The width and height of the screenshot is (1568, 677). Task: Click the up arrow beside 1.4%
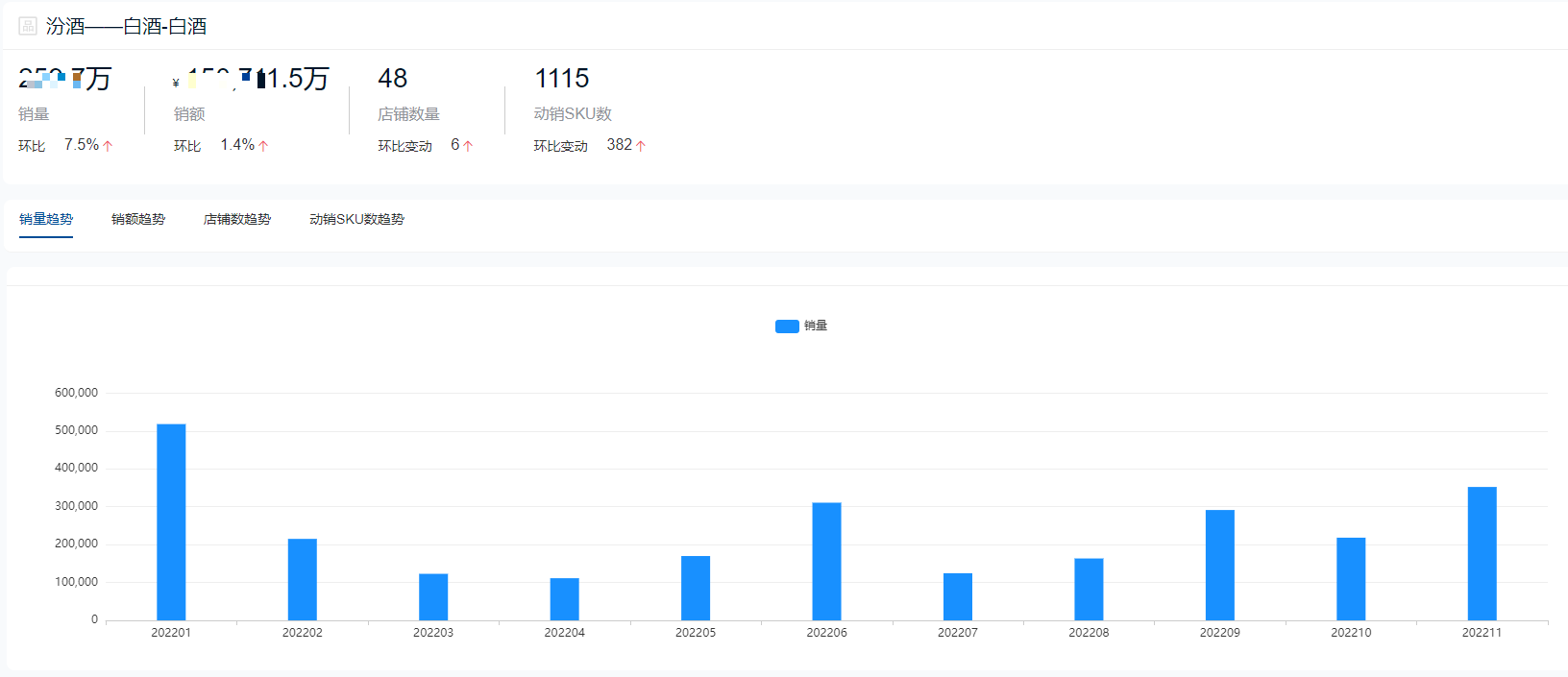click(x=263, y=146)
